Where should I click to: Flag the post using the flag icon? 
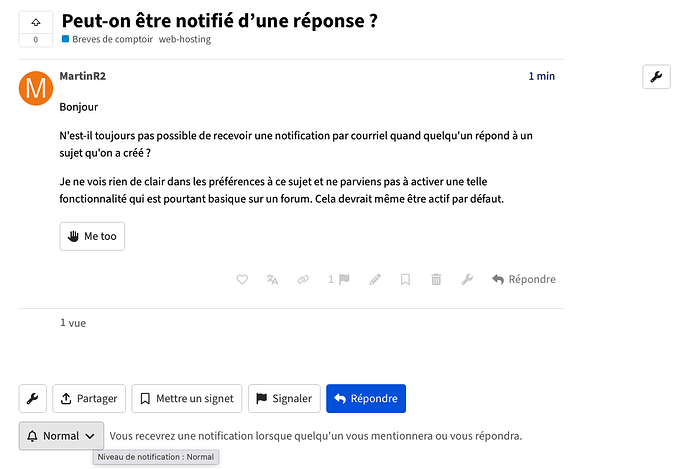(339, 279)
